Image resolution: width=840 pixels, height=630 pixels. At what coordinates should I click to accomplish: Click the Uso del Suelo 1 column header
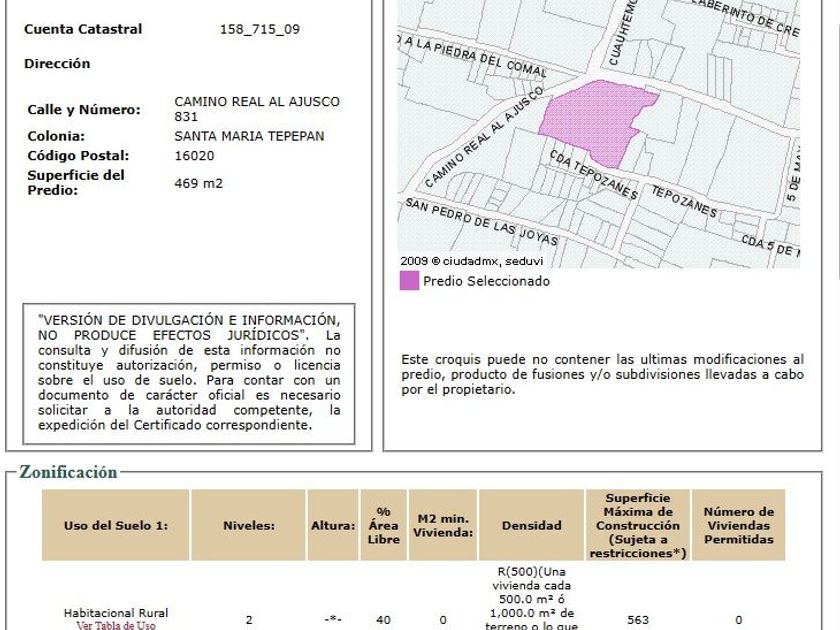click(x=116, y=525)
